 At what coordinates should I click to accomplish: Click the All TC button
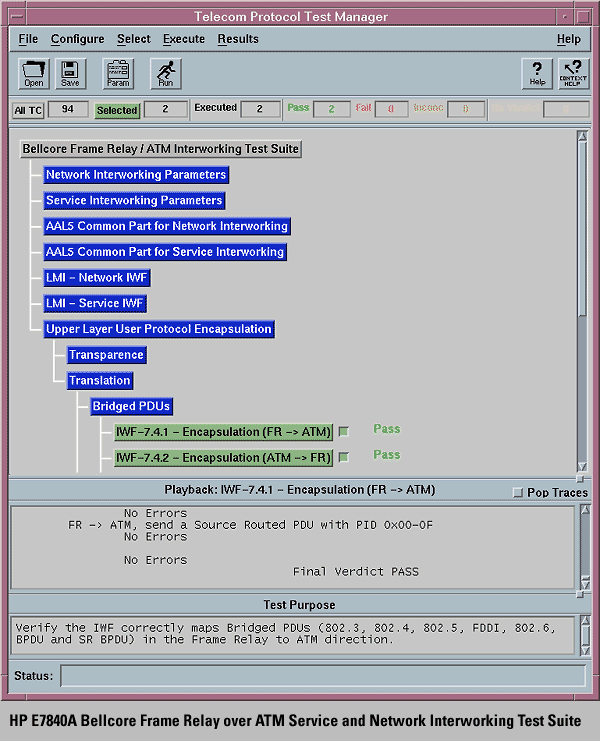pyautogui.click(x=27, y=110)
